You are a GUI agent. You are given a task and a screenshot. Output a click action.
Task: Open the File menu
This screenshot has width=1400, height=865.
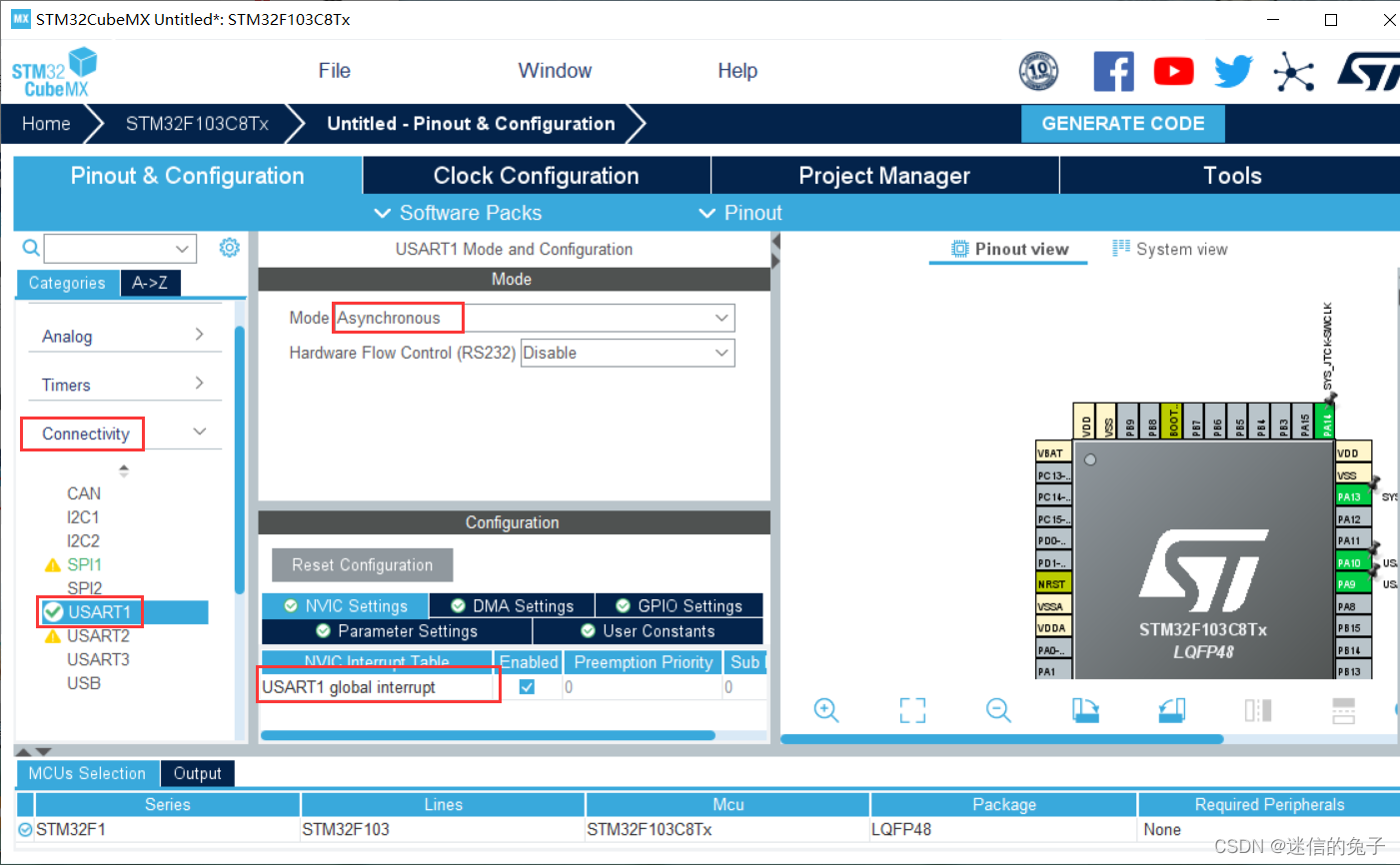pyautogui.click(x=335, y=71)
